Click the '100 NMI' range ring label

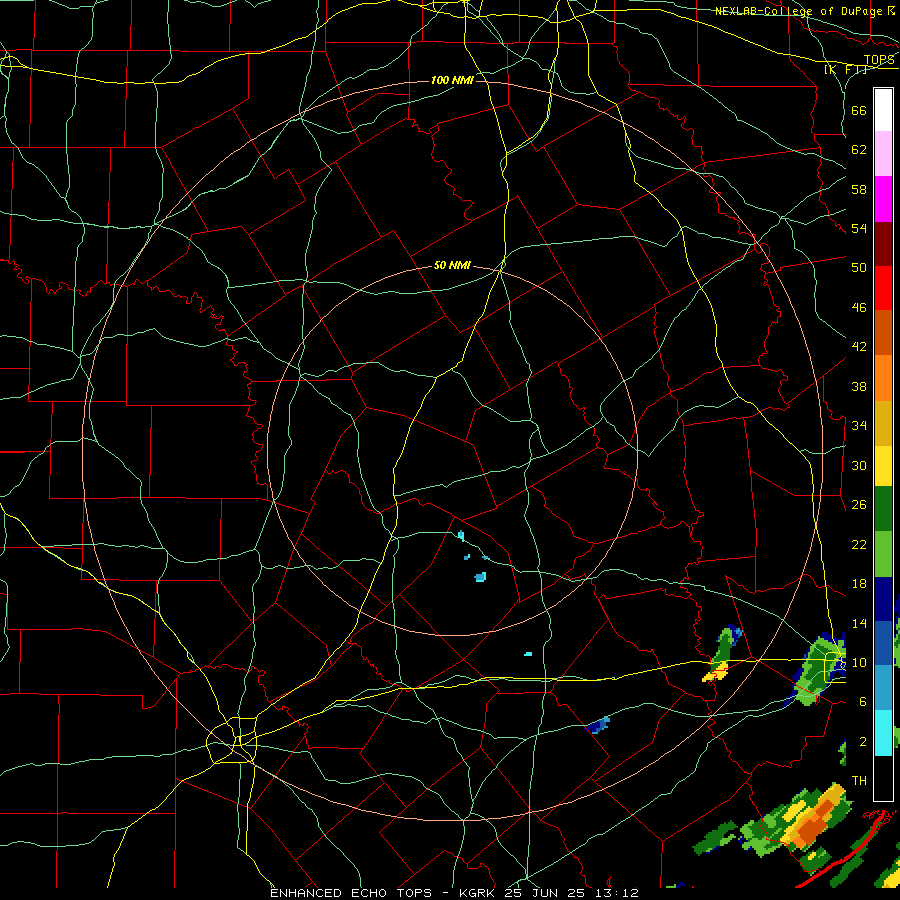click(452, 80)
